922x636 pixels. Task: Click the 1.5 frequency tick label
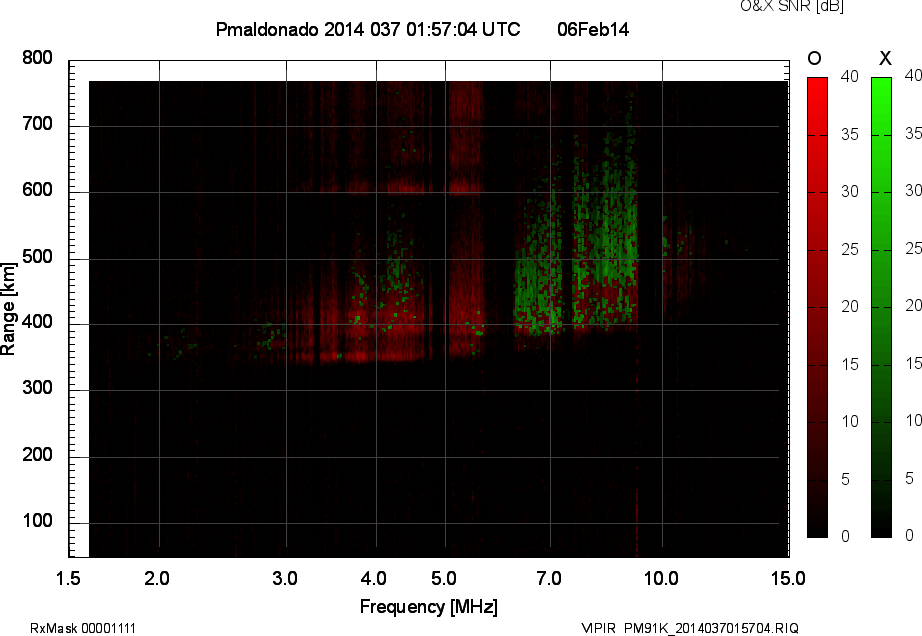point(68,578)
